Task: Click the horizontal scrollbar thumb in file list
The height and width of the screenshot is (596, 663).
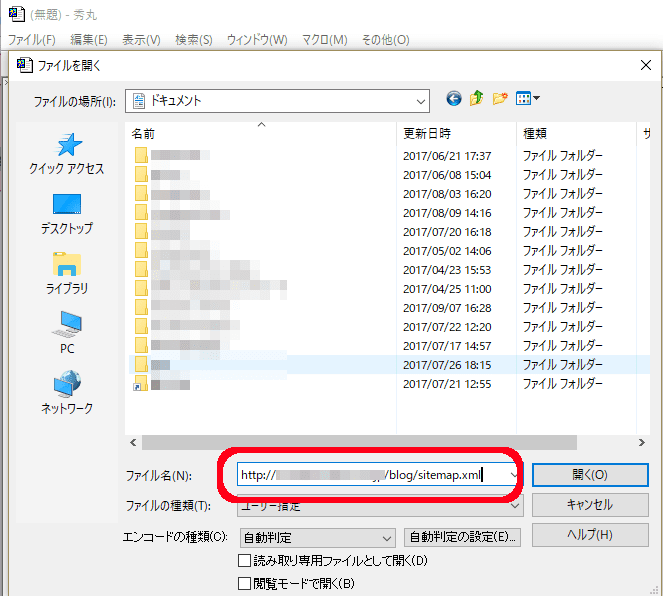Action: pos(359,443)
